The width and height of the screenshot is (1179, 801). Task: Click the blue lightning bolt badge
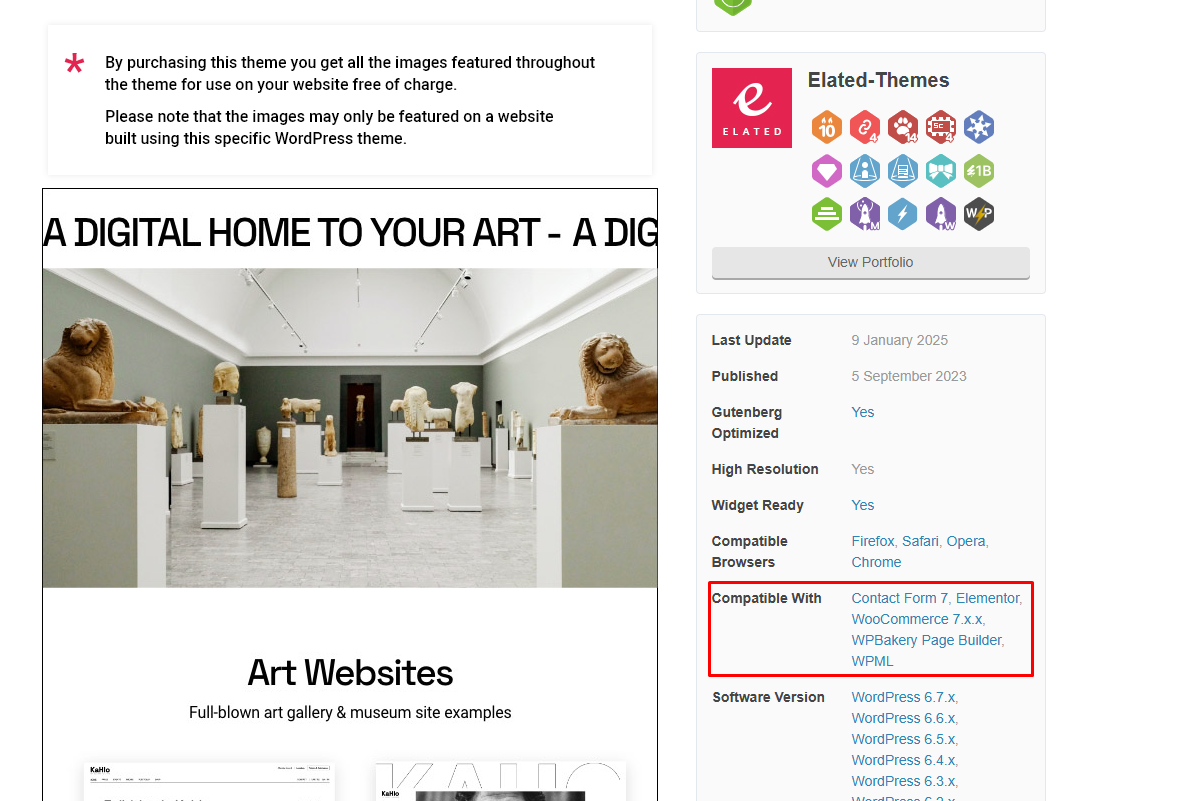(x=902, y=214)
